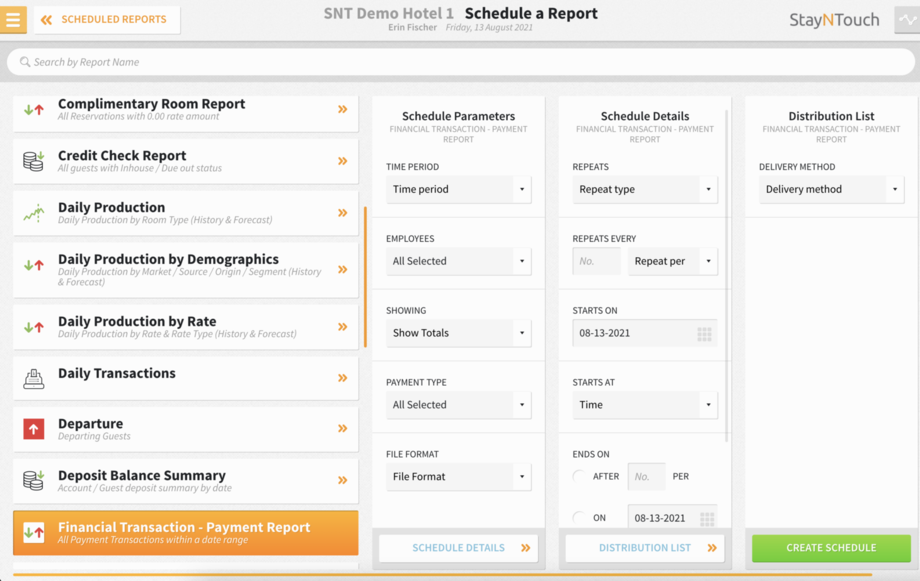Click the Starts On date field

tap(645, 333)
